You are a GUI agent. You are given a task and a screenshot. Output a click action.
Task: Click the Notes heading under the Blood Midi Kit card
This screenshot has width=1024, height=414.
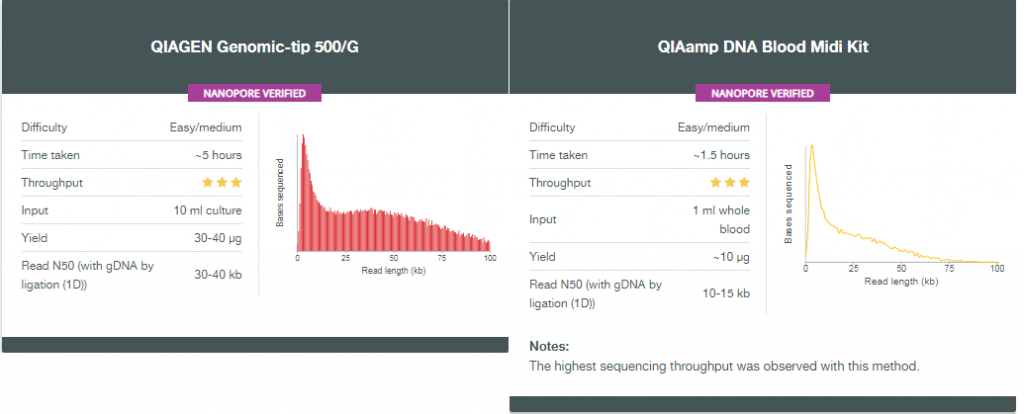pyautogui.click(x=549, y=346)
